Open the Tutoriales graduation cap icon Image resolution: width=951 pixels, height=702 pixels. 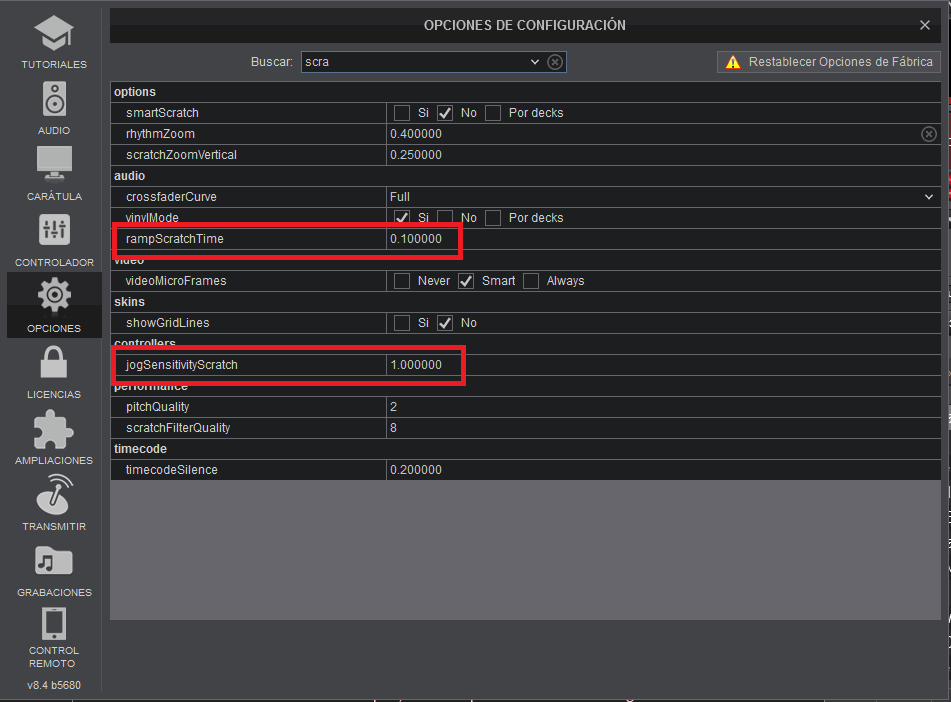(54, 33)
